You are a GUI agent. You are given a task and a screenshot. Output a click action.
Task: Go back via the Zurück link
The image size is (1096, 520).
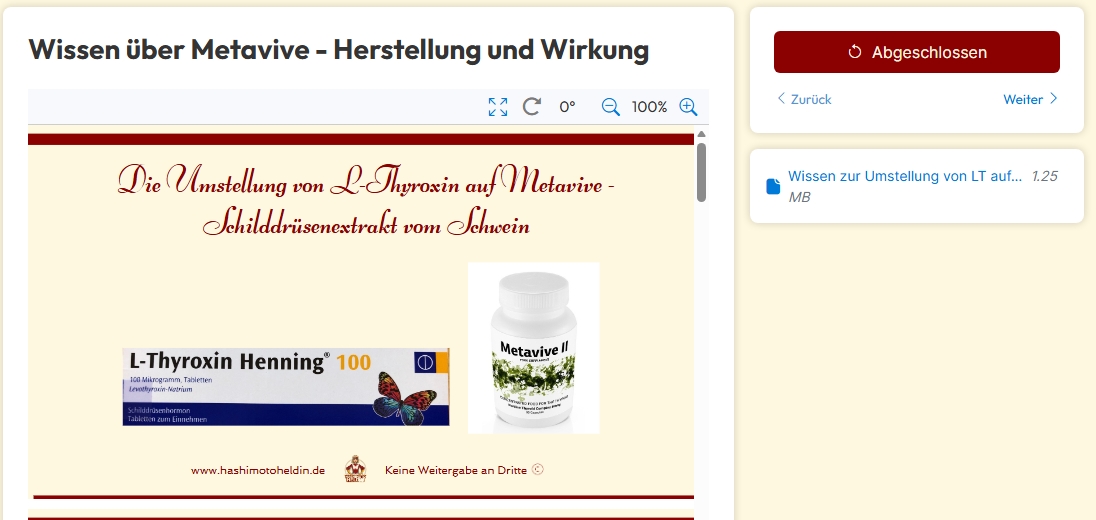804,99
